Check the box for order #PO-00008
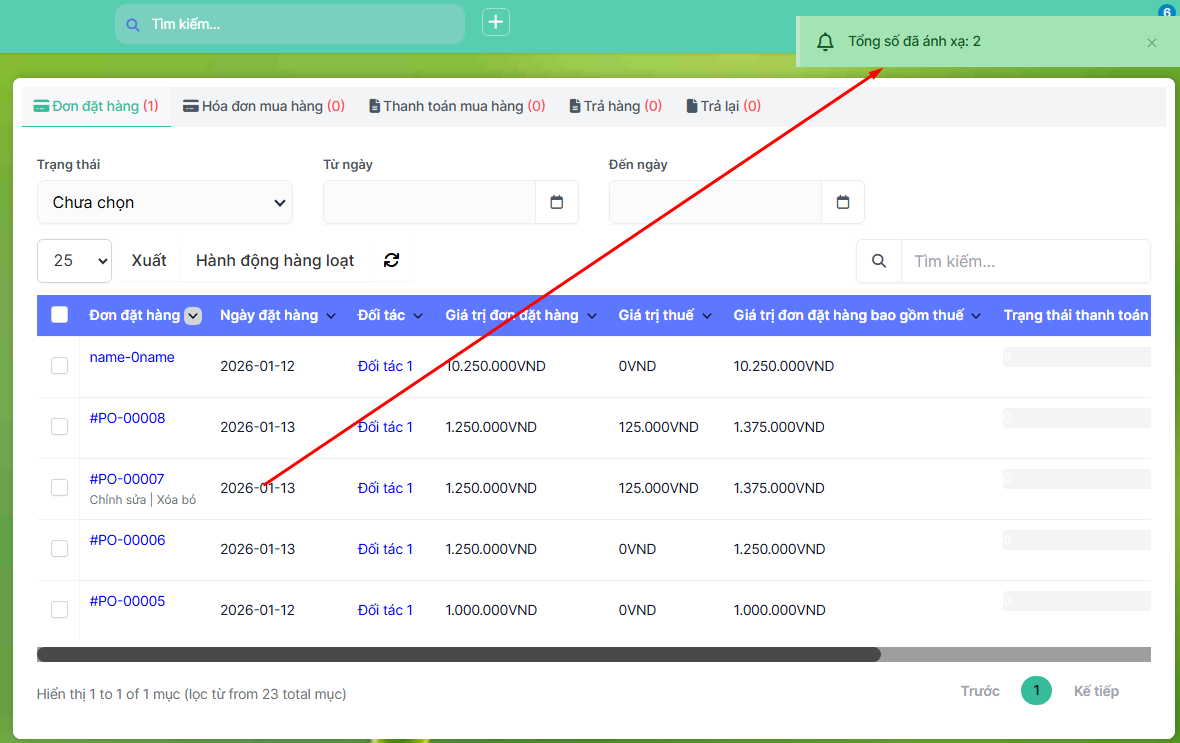The image size is (1180, 743). (59, 427)
